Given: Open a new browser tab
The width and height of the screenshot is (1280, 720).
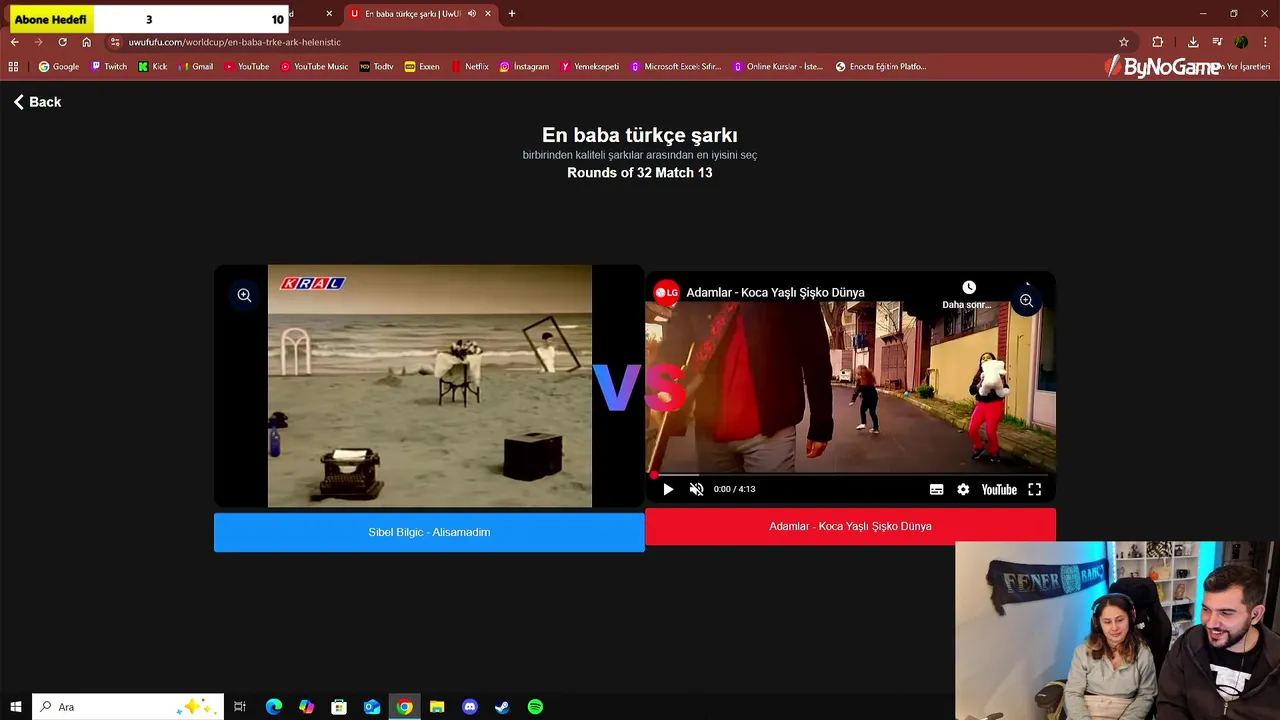Looking at the screenshot, I should [x=512, y=14].
